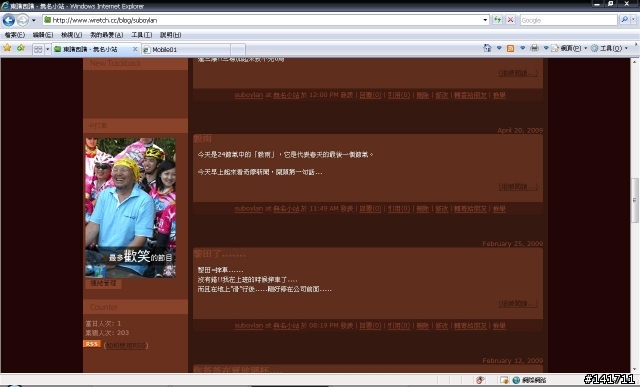Focus the Google search box
The width and height of the screenshot is (640, 387).
pos(569,20)
